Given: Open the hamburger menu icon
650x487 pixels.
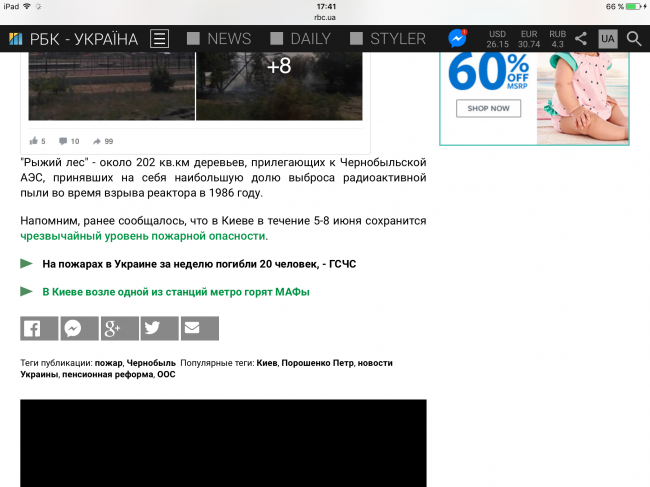Looking at the screenshot, I should [x=160, y=39].
